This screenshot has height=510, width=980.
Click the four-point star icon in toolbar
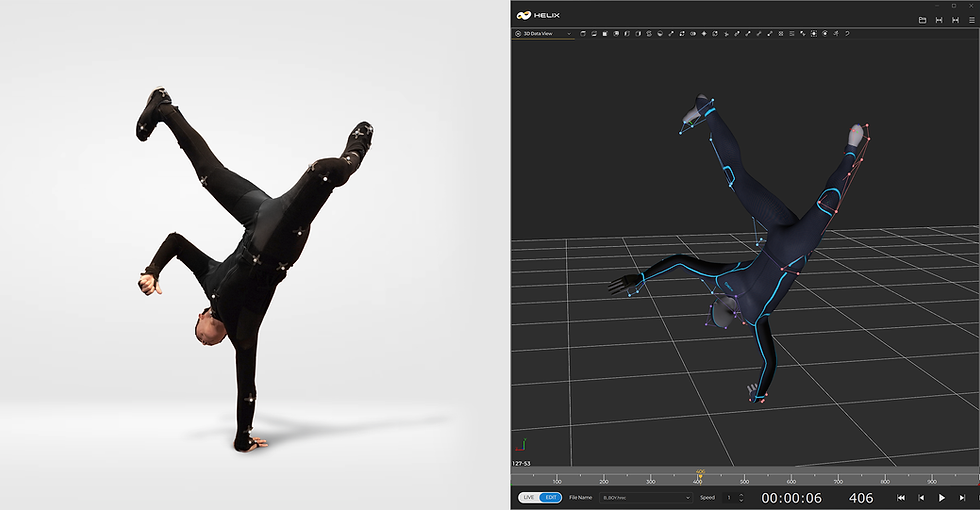pos(704,34)
